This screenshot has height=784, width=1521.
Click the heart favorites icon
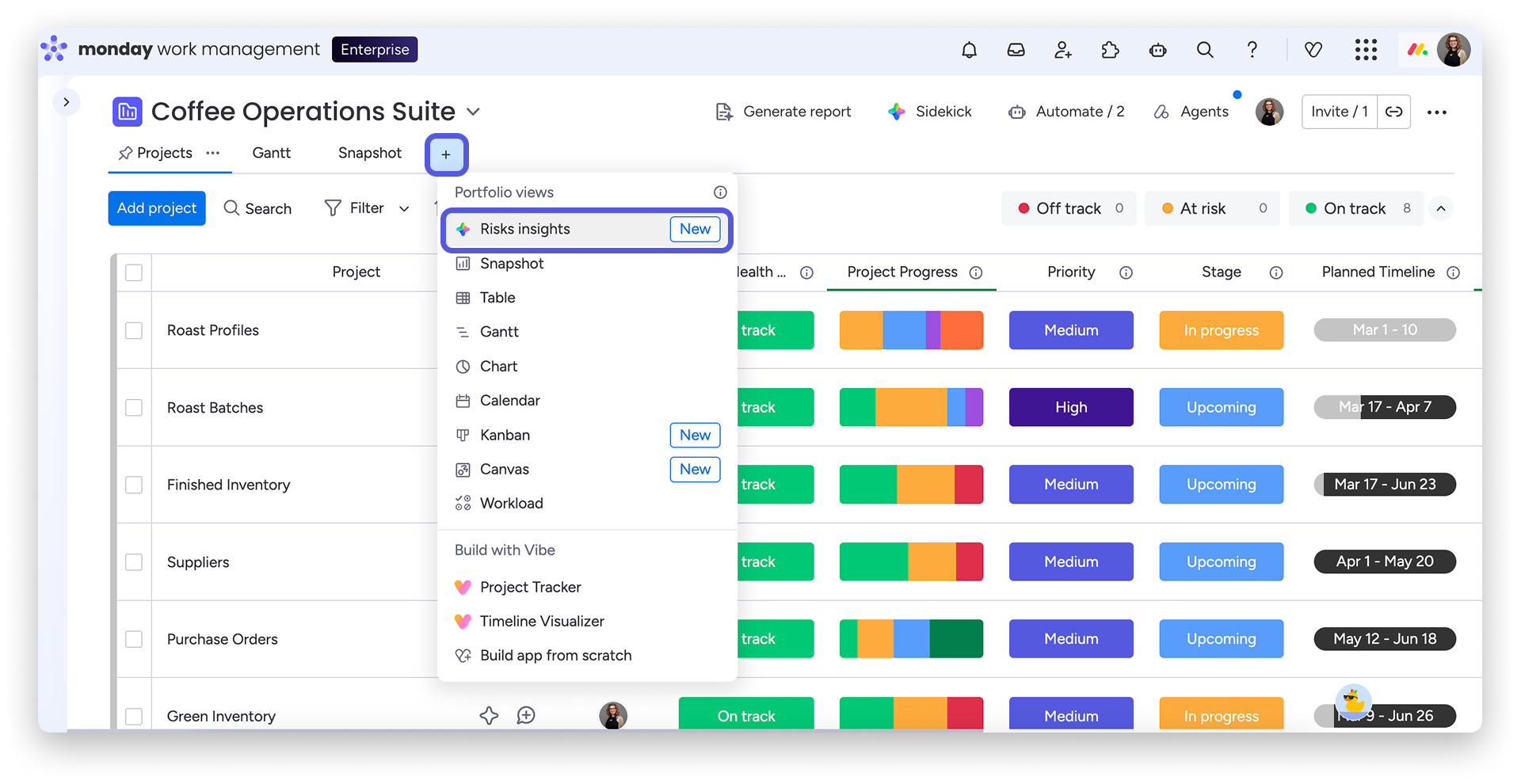point(1313,50)
